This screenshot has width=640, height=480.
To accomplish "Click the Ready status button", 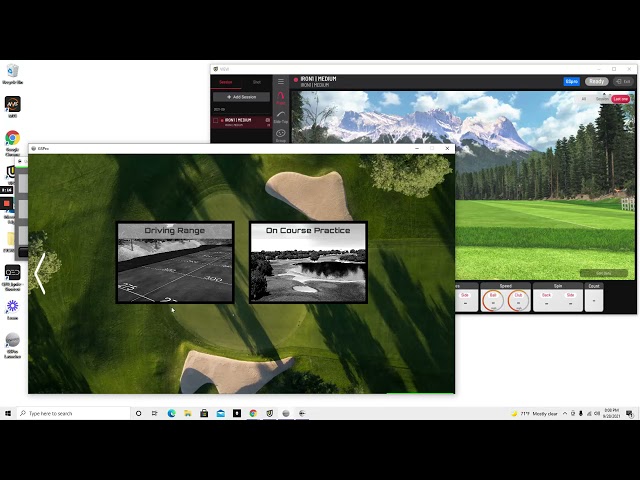I will [596, 81].
